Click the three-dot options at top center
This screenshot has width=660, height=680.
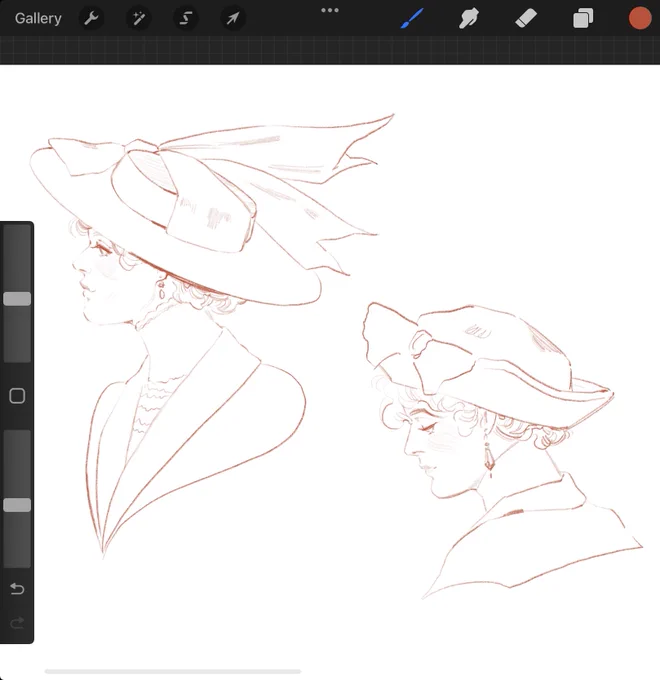[x=330, y=10]
